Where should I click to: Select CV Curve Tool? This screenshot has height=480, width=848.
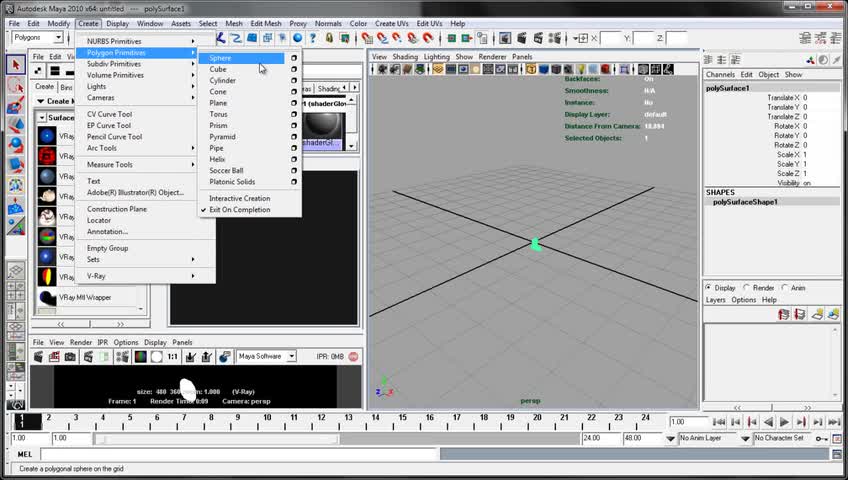pos(109,114)
